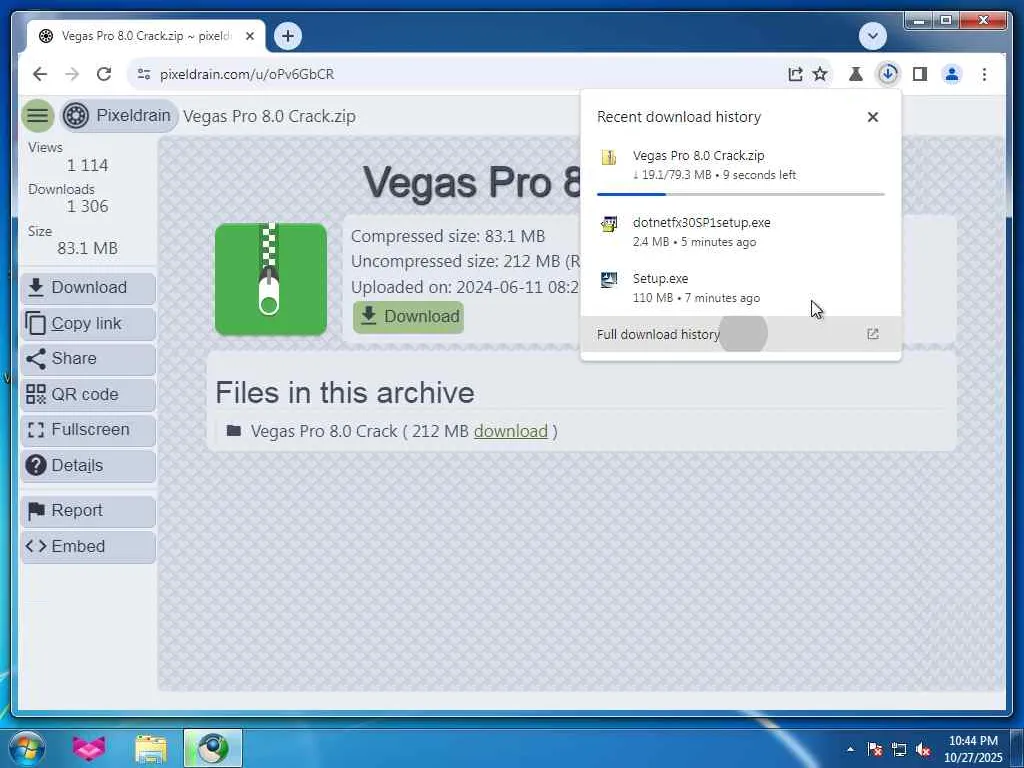Open Setup.exe from download history
The image size is (1024, 768).
(x=741, y=287)
